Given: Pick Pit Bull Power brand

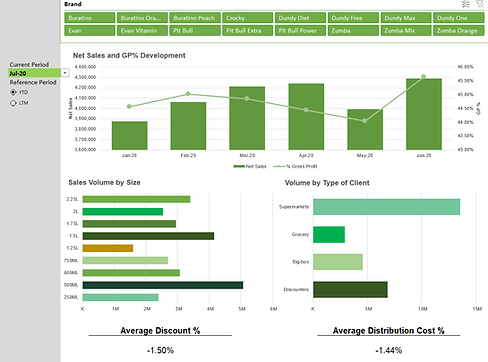Looking at the screenshot, I should tap(300, 31).
